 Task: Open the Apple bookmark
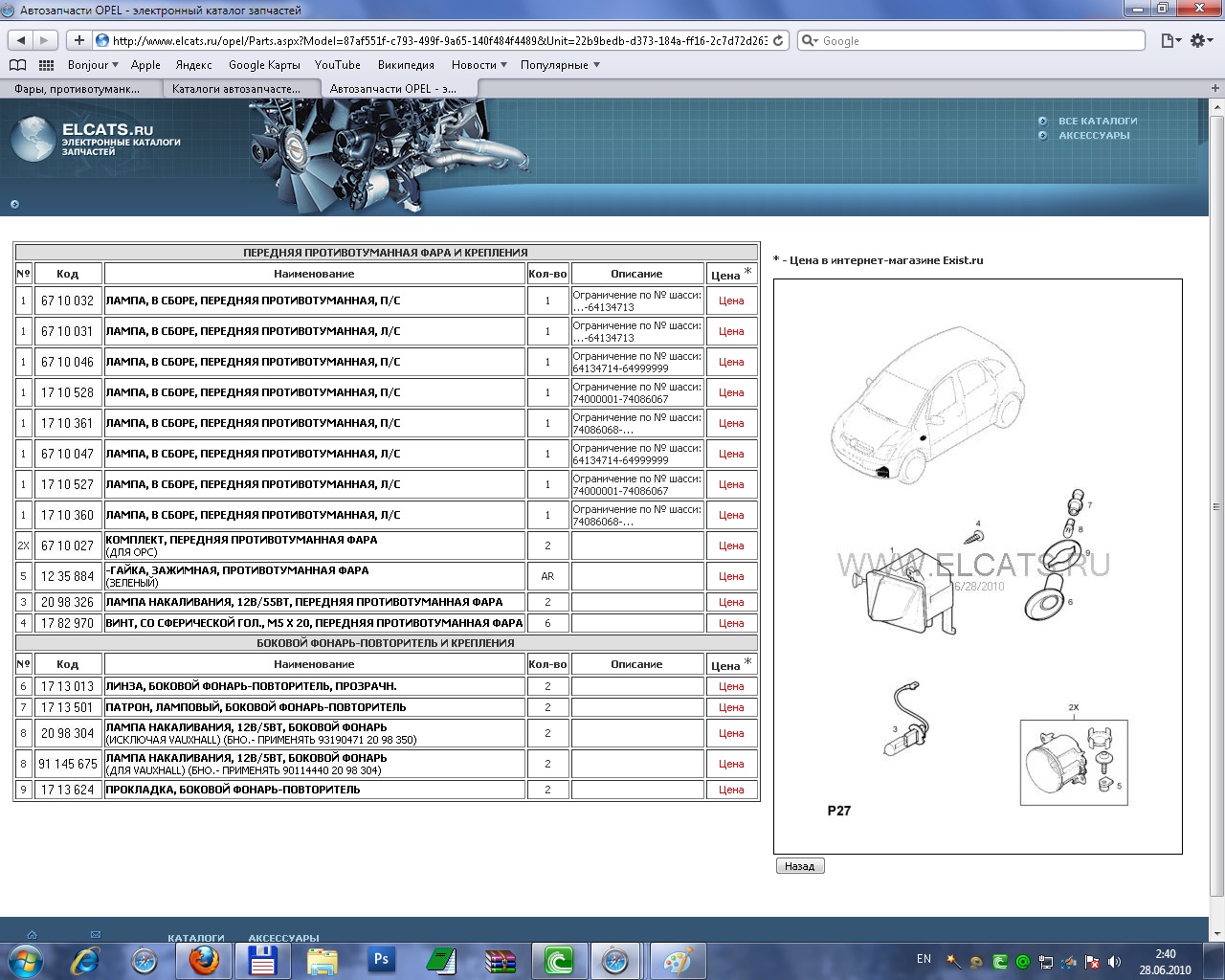click(x=145, y=65)
